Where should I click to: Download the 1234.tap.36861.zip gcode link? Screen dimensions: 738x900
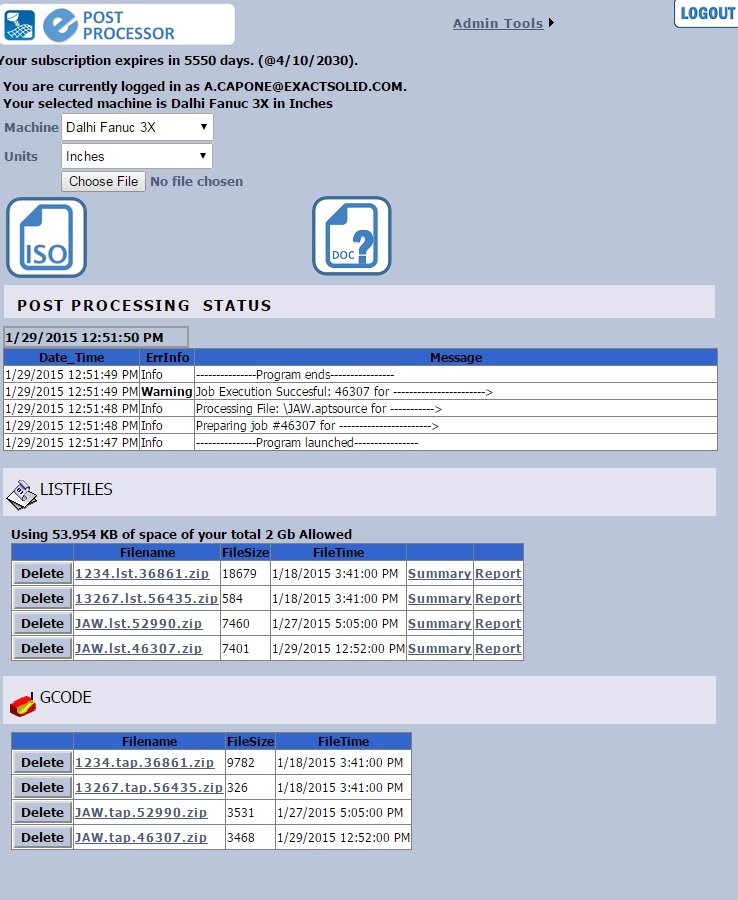[144, 762]
